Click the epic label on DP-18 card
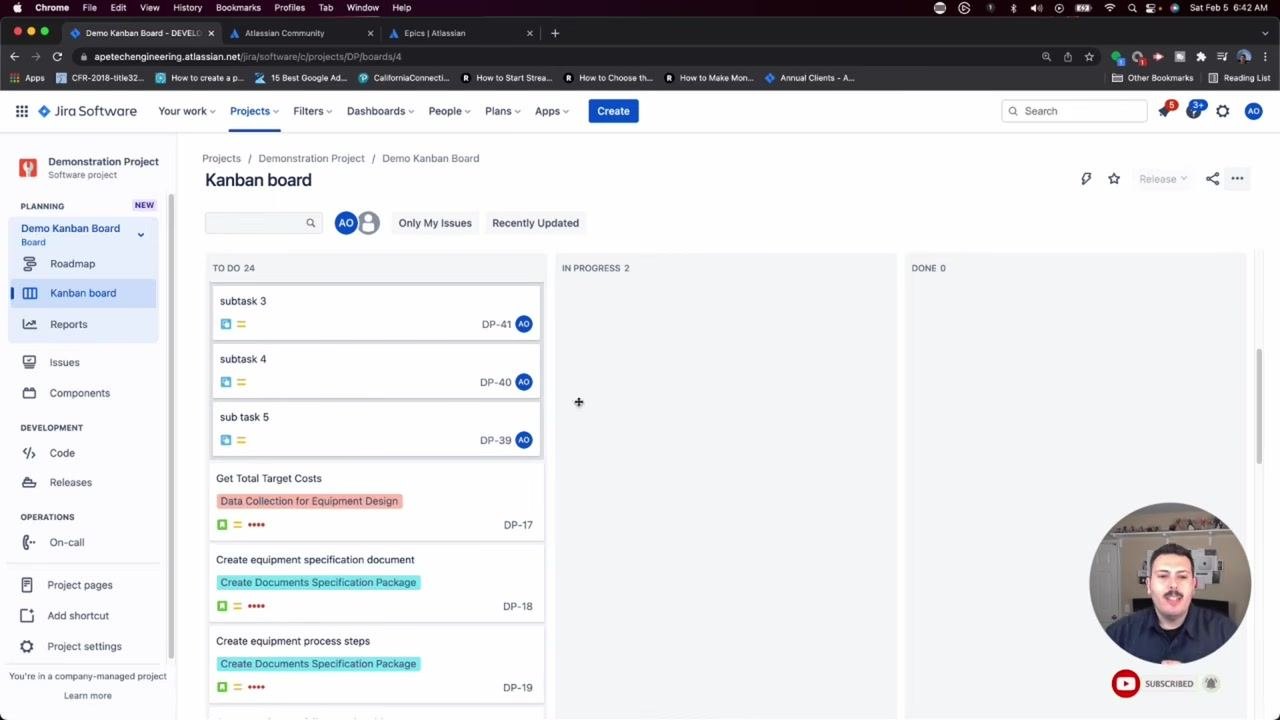The height and width of the screenshot is (720, 1280). pyautogui.click(x=318, y=582)
